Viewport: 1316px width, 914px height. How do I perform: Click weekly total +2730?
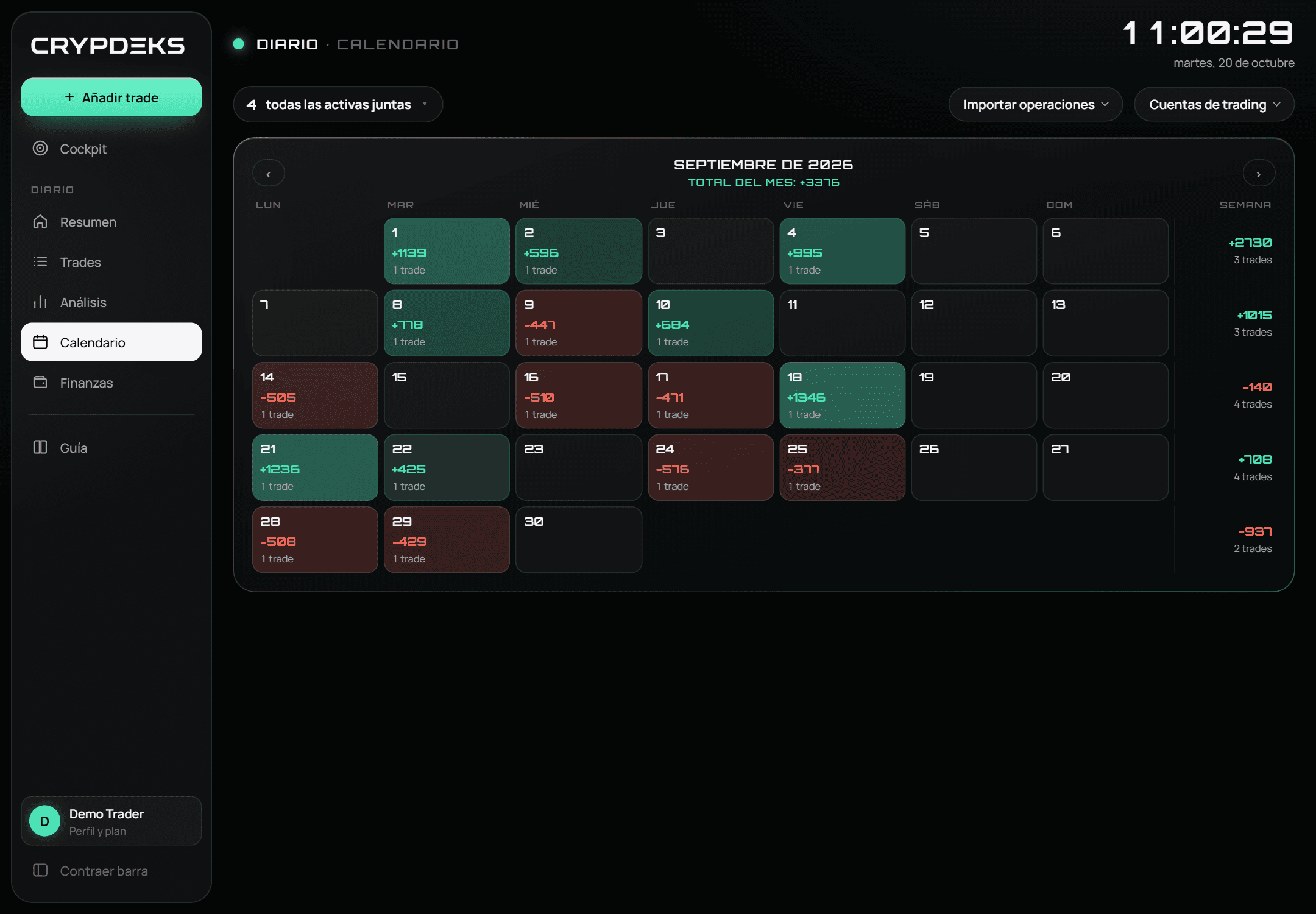tap(1250, 243)
